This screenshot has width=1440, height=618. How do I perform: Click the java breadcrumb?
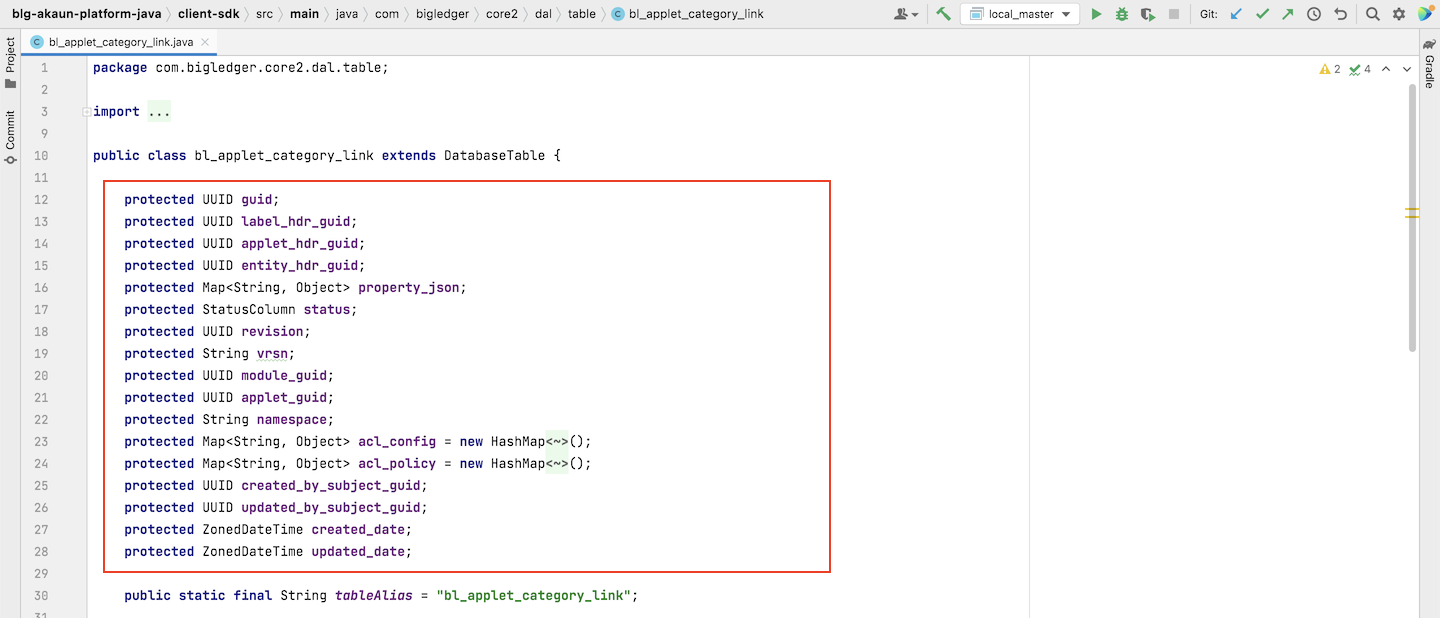click(347, 14)
